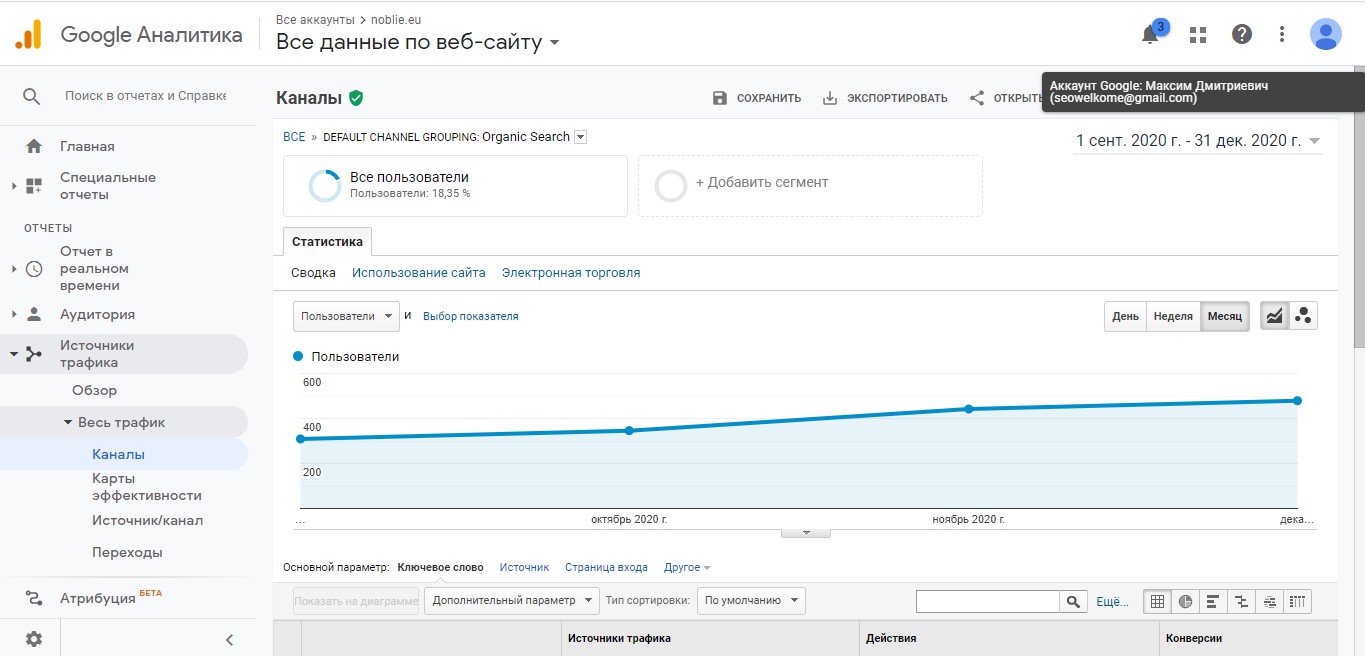1365x656 pixels.
Task: Select the comparison view icon
Action: 1241,601
